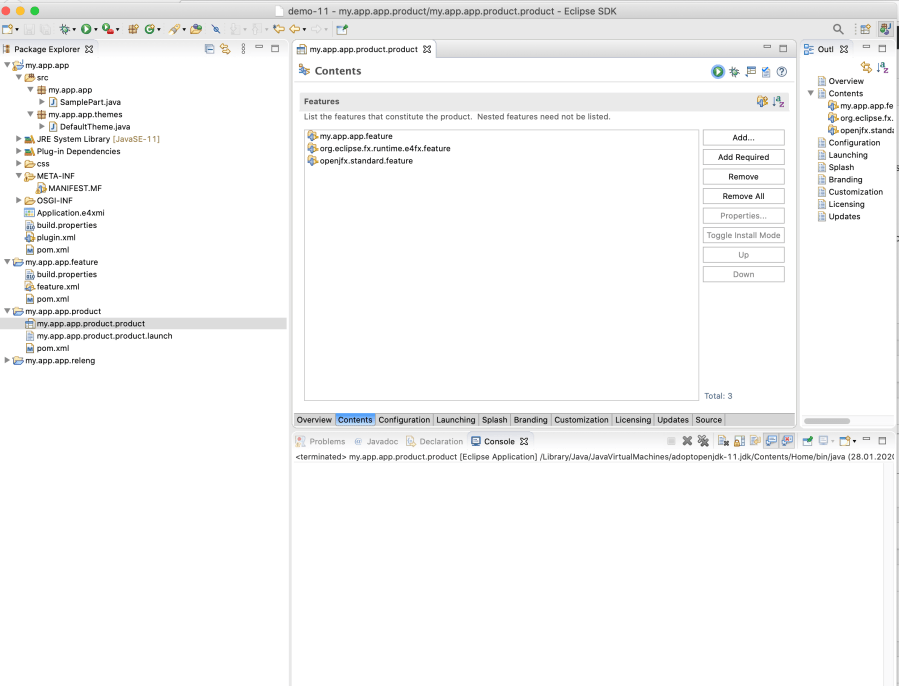Toggle Console scroll lock button
899x686 pixels.
[739, 441]
